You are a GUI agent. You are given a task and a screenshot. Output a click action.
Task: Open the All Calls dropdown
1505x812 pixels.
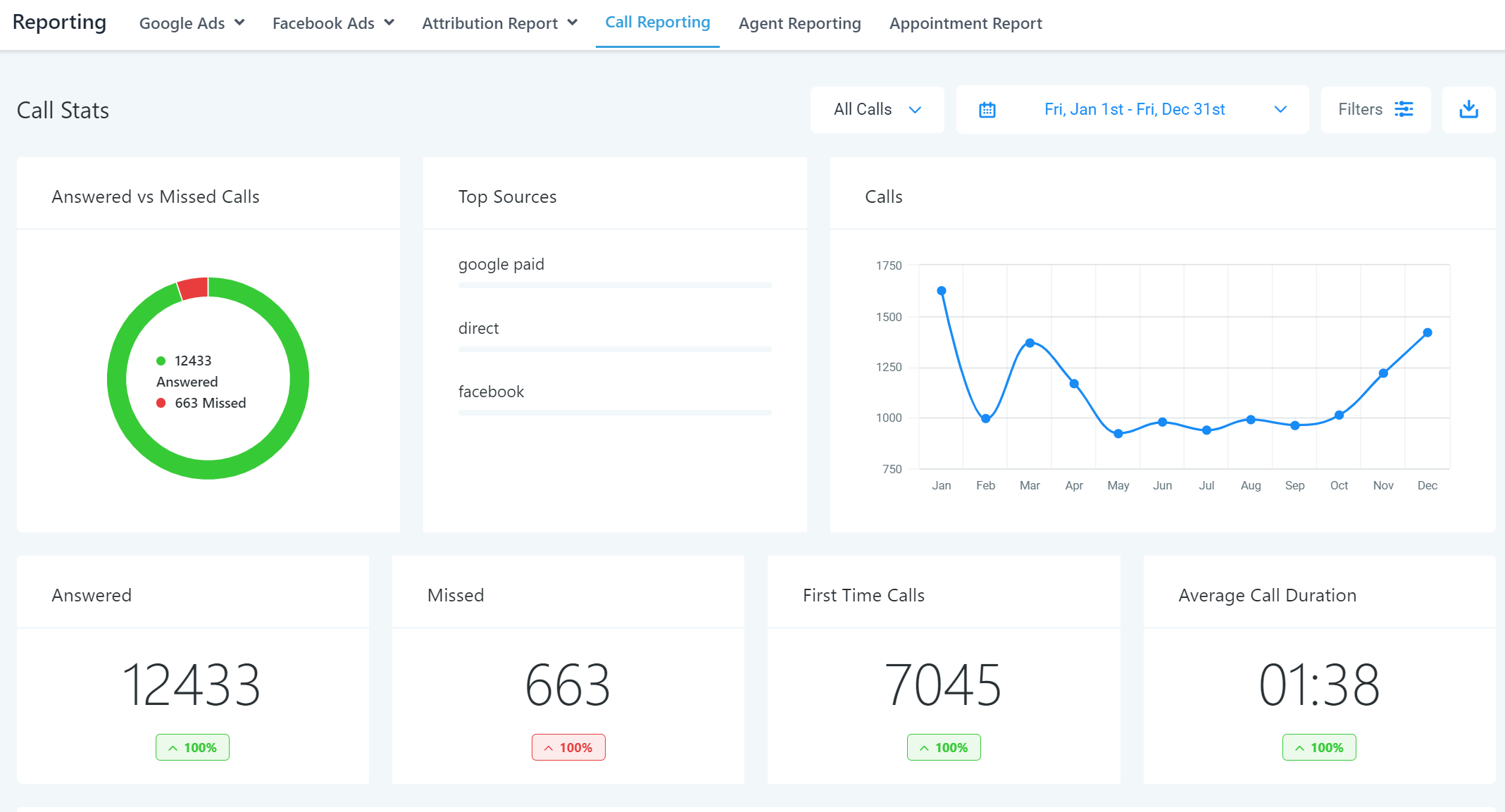click(877, 109)
